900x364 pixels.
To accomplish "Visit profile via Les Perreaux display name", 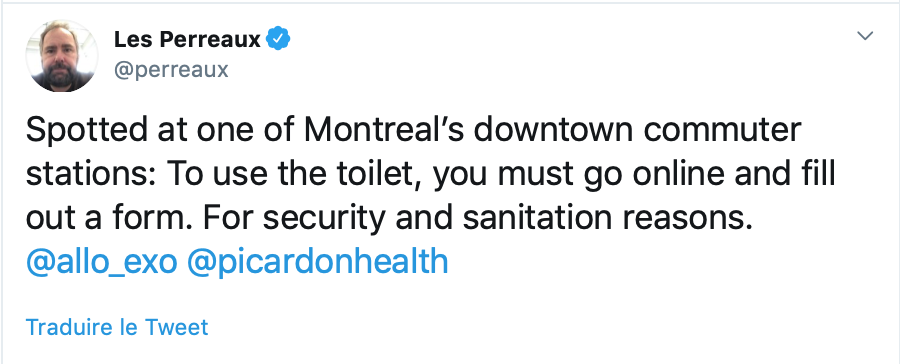I will coord(188,39).
